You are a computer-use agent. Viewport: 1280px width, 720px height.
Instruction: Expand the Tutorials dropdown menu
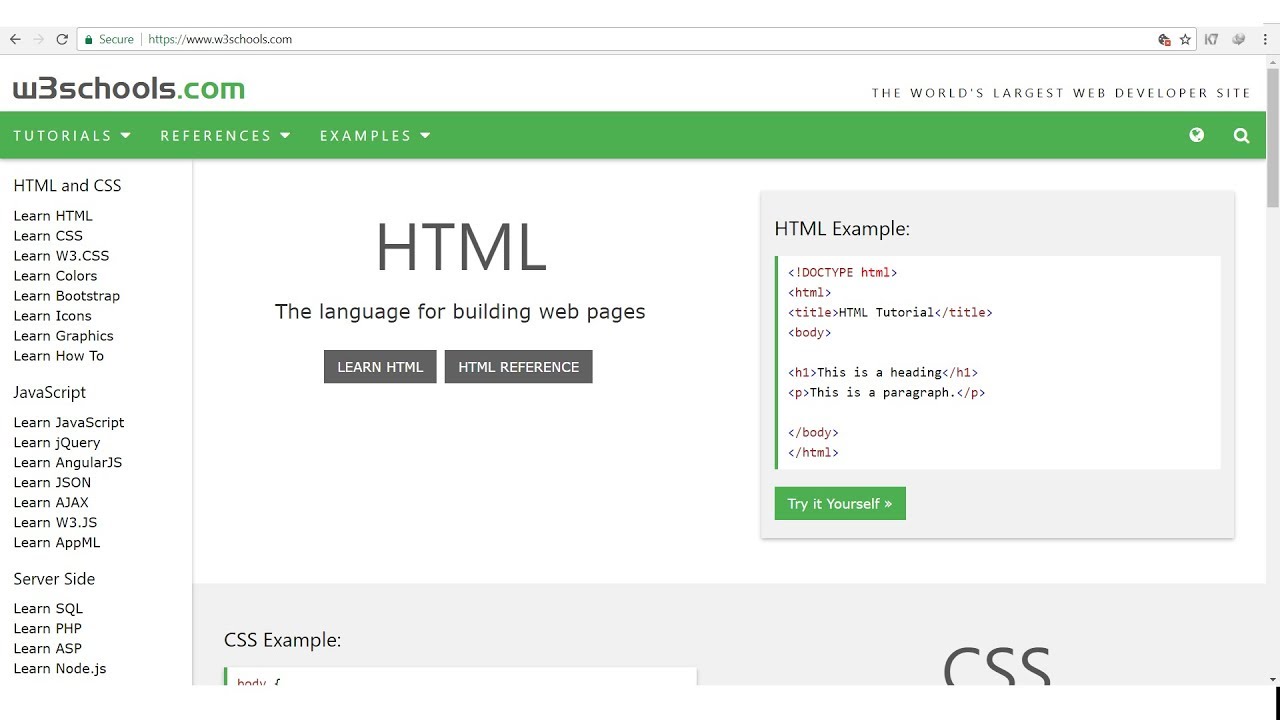tap(72, 136)
